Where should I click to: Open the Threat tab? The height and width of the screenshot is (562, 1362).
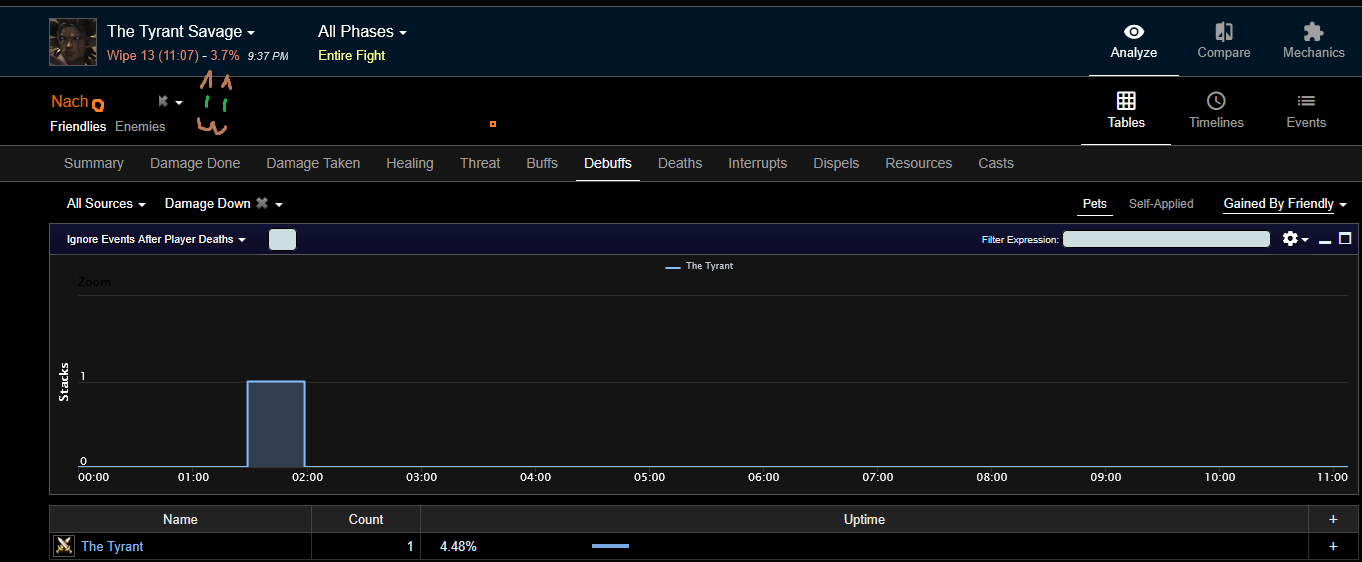pyautogui.click(x=480, y=163)
